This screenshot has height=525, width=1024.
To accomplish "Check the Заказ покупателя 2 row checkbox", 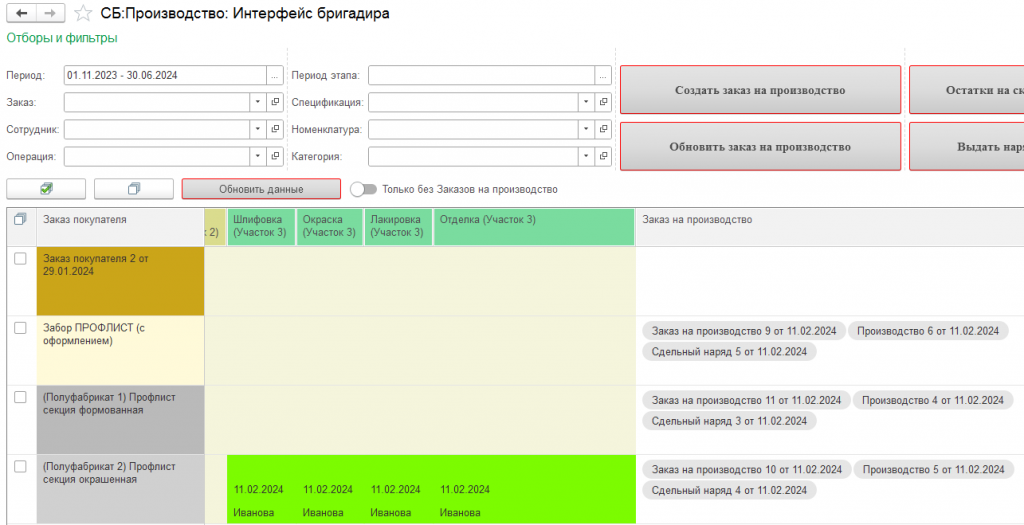I will point(20,259).
